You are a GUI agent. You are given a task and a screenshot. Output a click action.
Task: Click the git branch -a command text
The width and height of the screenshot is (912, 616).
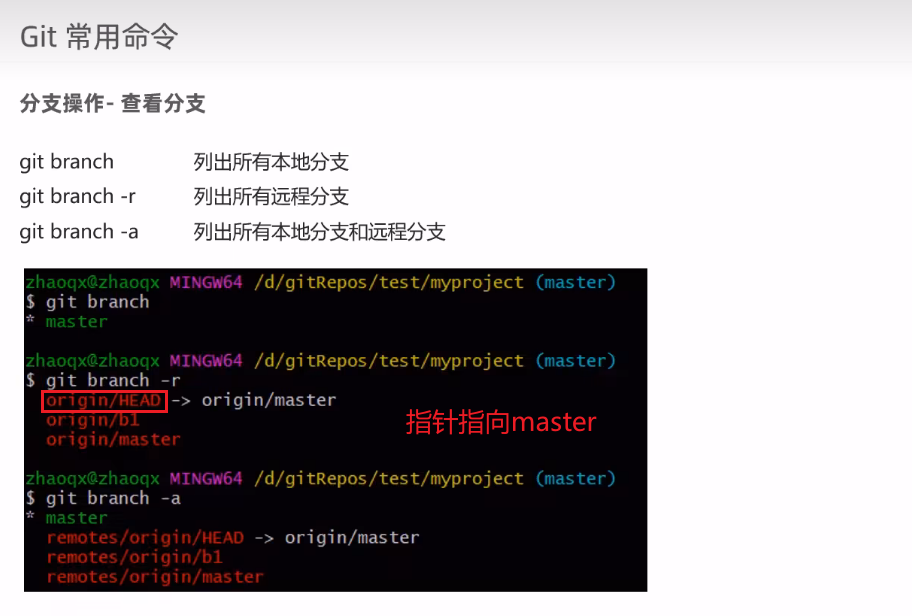pos(78,232)
